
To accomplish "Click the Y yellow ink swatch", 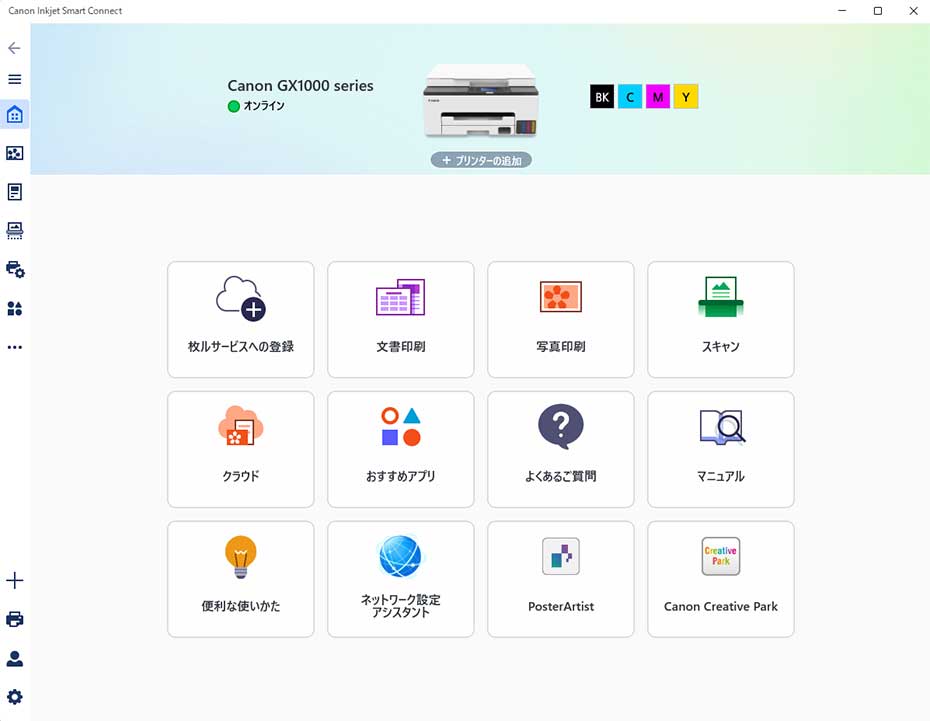I will click(x=686, y=97).
